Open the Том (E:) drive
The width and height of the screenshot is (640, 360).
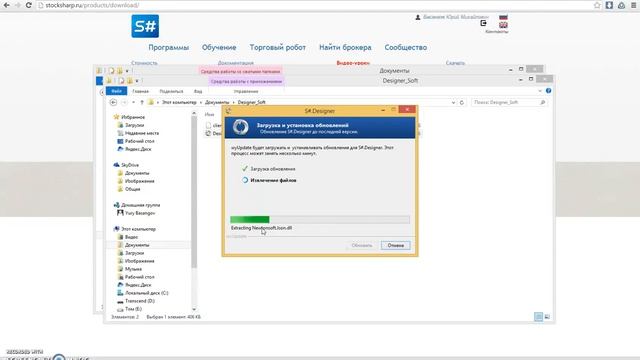pos(133,309)
